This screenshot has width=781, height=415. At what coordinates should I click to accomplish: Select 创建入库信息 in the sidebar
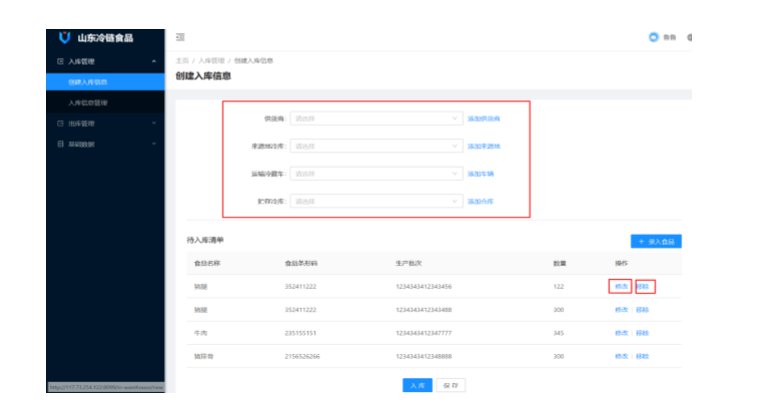pos(88,82)
